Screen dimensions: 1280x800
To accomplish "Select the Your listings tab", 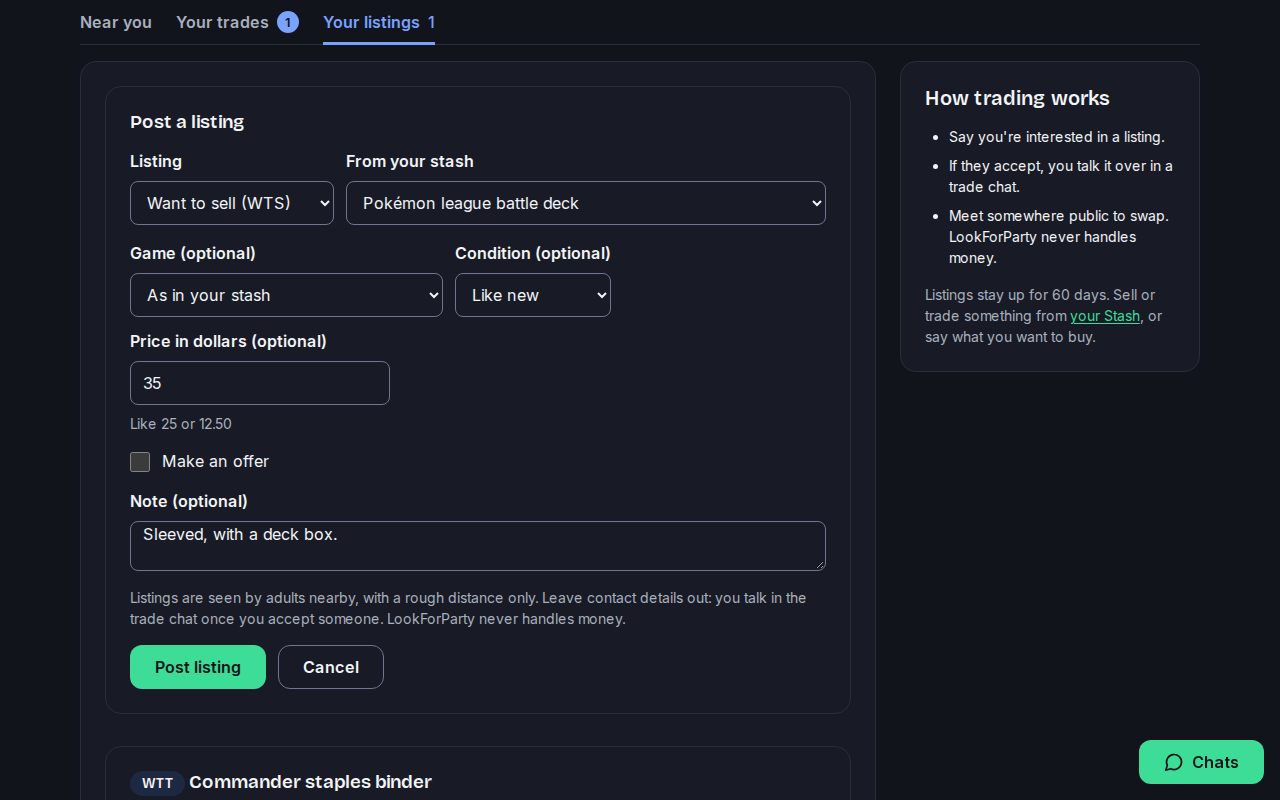I will (x=379, y=22).
